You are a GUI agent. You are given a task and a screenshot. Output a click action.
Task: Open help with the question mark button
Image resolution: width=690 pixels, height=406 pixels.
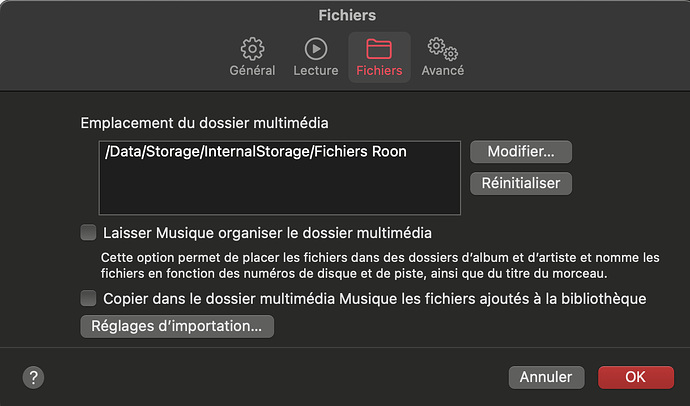pos(33,377)
